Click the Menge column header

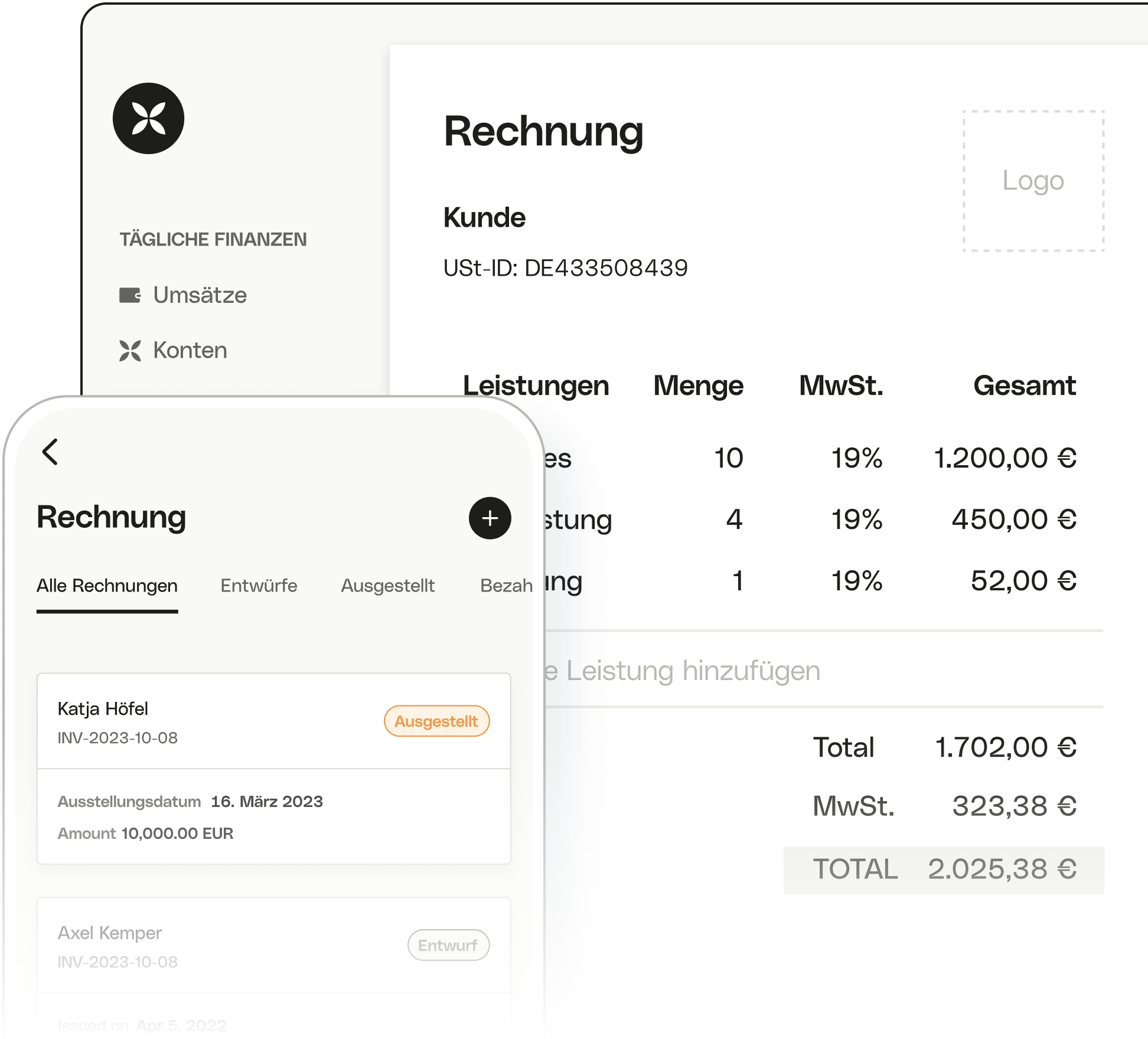pos(698,385)
